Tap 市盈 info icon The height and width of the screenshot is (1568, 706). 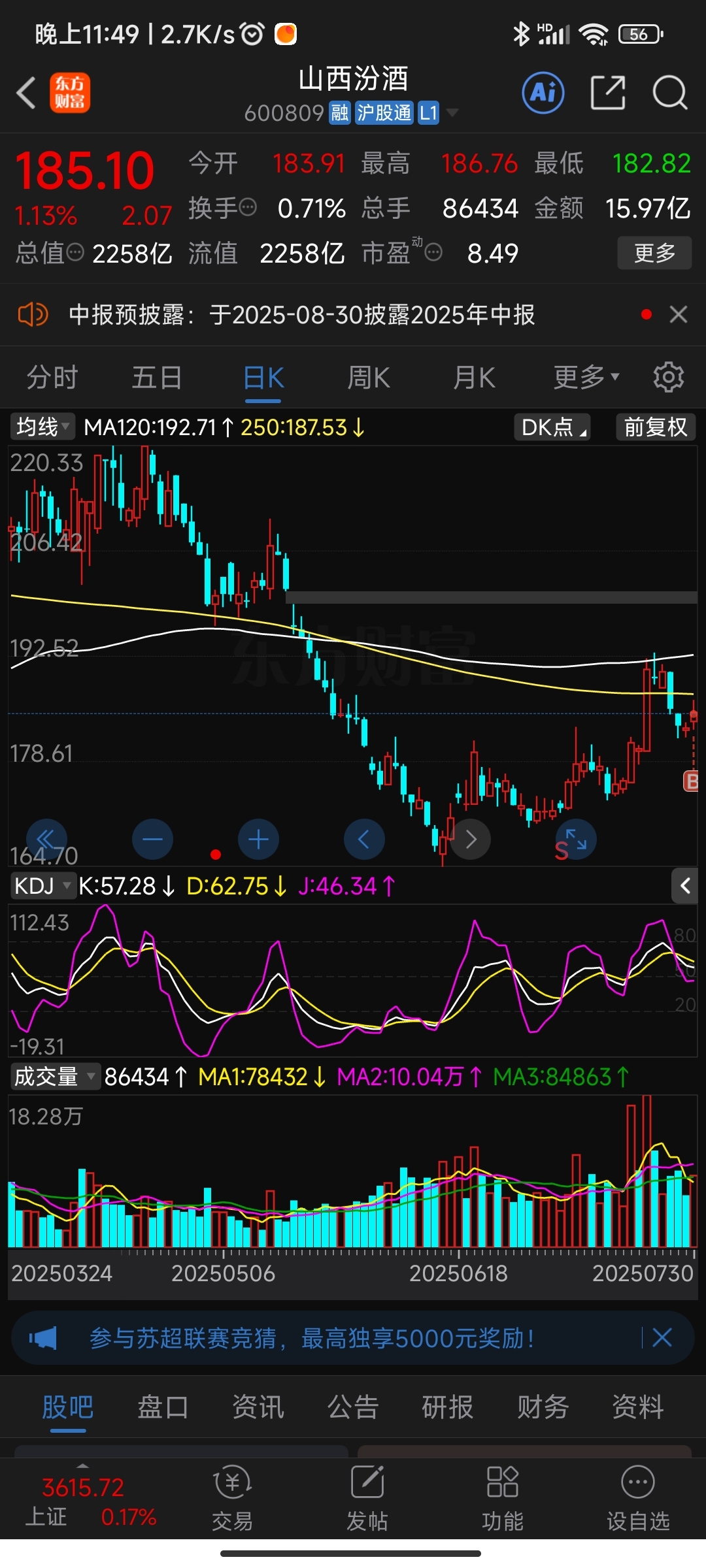433,252
